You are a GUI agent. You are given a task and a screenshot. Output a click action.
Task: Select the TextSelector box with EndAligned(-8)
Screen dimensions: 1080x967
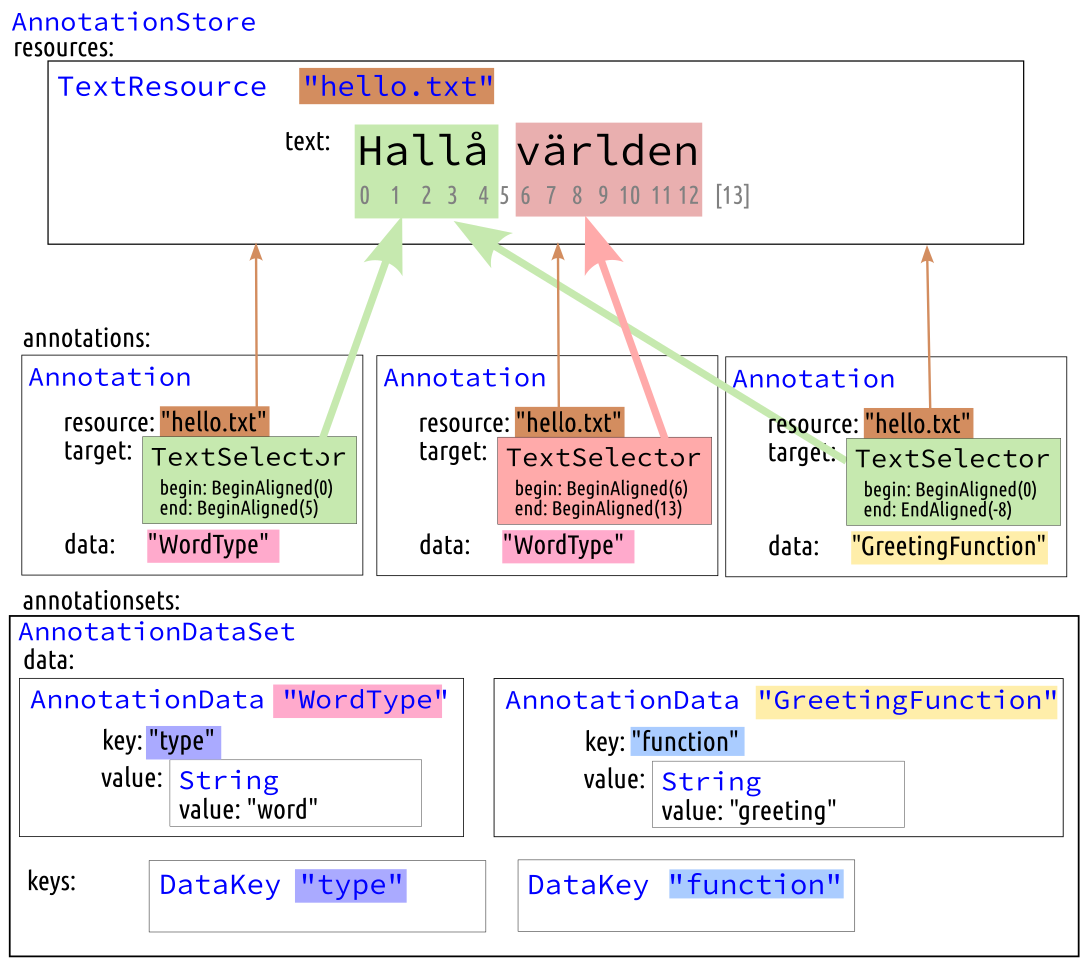click(952, 481)
